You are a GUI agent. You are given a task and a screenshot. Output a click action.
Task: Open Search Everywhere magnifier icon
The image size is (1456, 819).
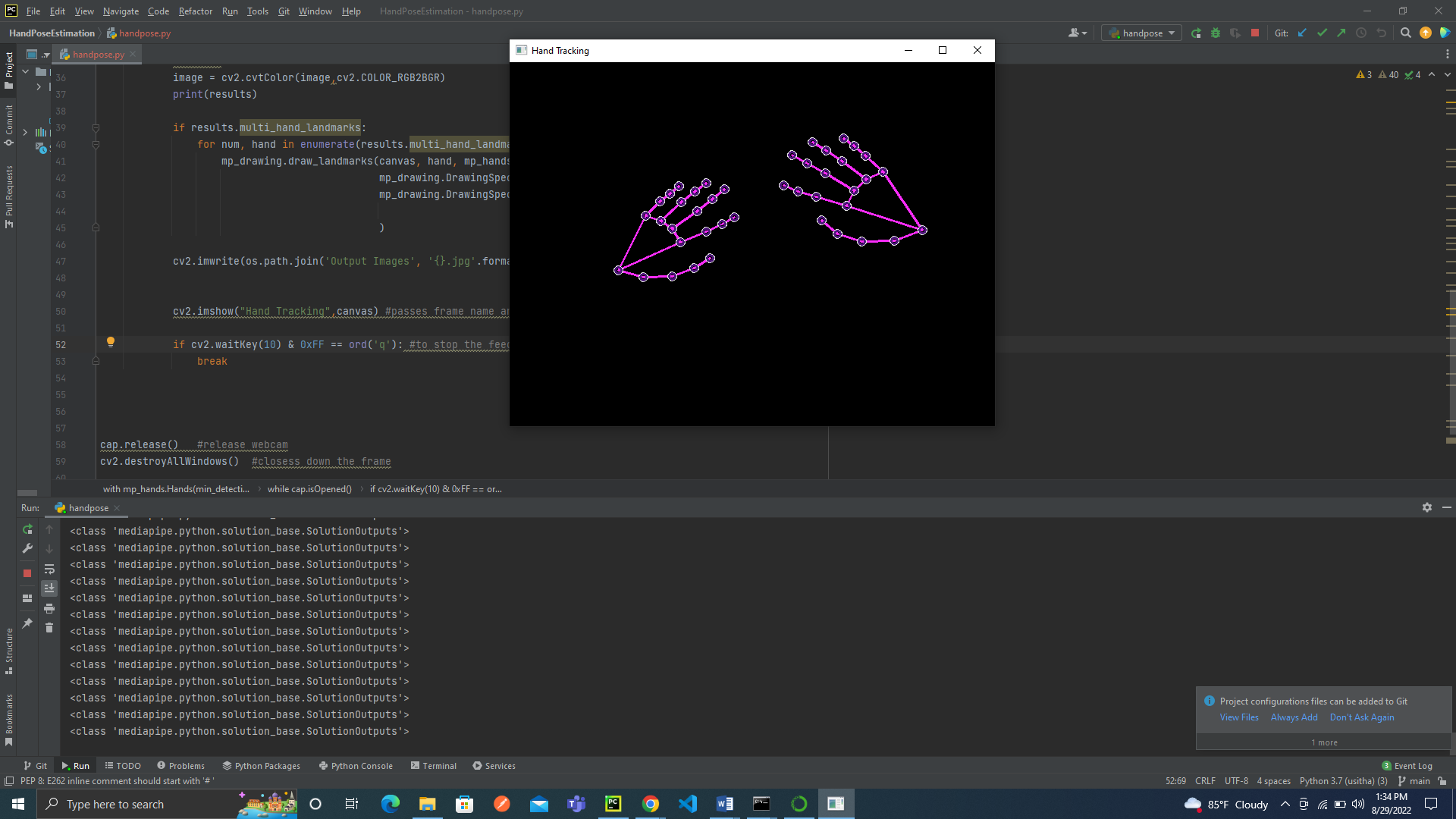tap(1405, 33)
